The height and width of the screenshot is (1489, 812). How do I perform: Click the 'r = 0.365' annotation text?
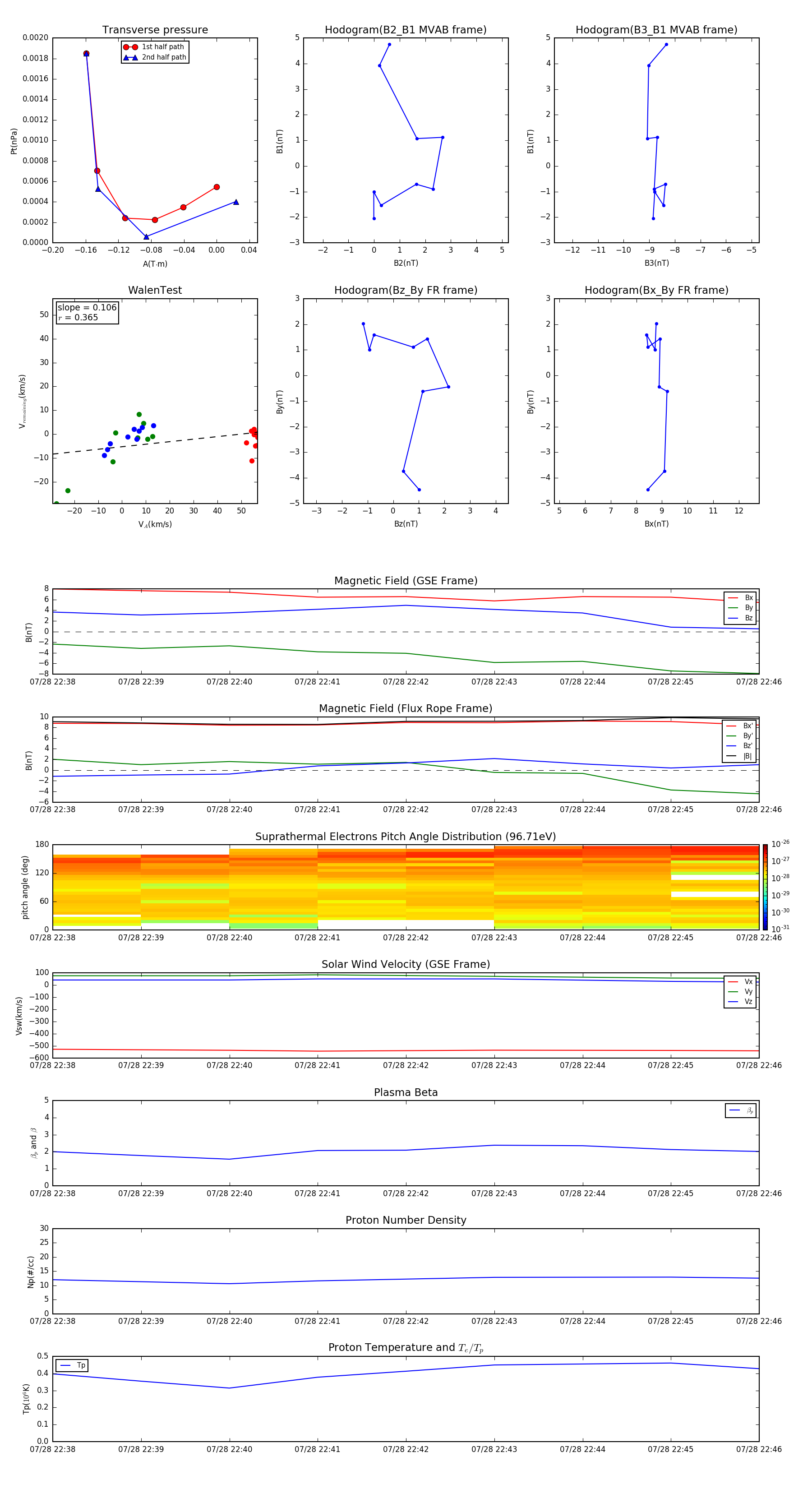click(78, 317)
